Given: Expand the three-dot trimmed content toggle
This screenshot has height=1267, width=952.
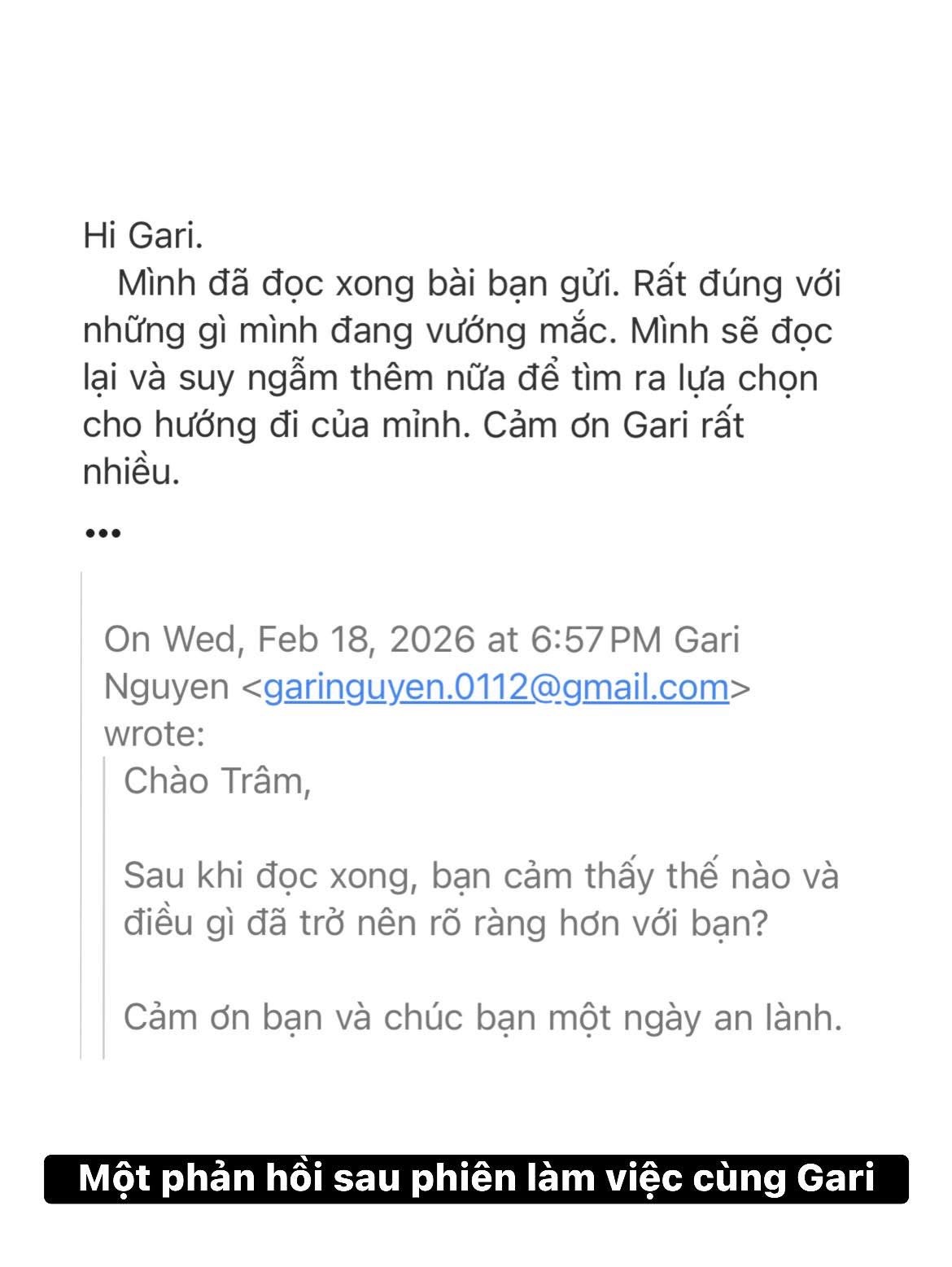Looking at the screenshot, I should click(103, 534).
